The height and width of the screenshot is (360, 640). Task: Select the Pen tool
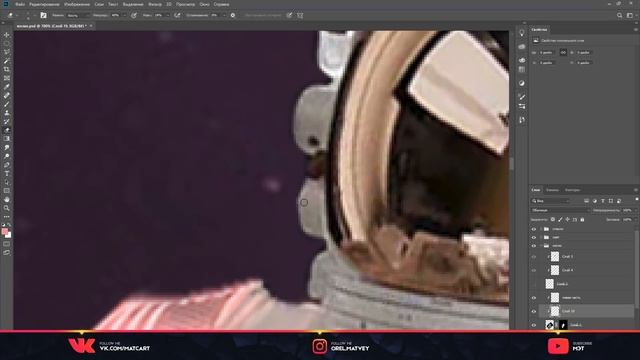coord(7,165)
